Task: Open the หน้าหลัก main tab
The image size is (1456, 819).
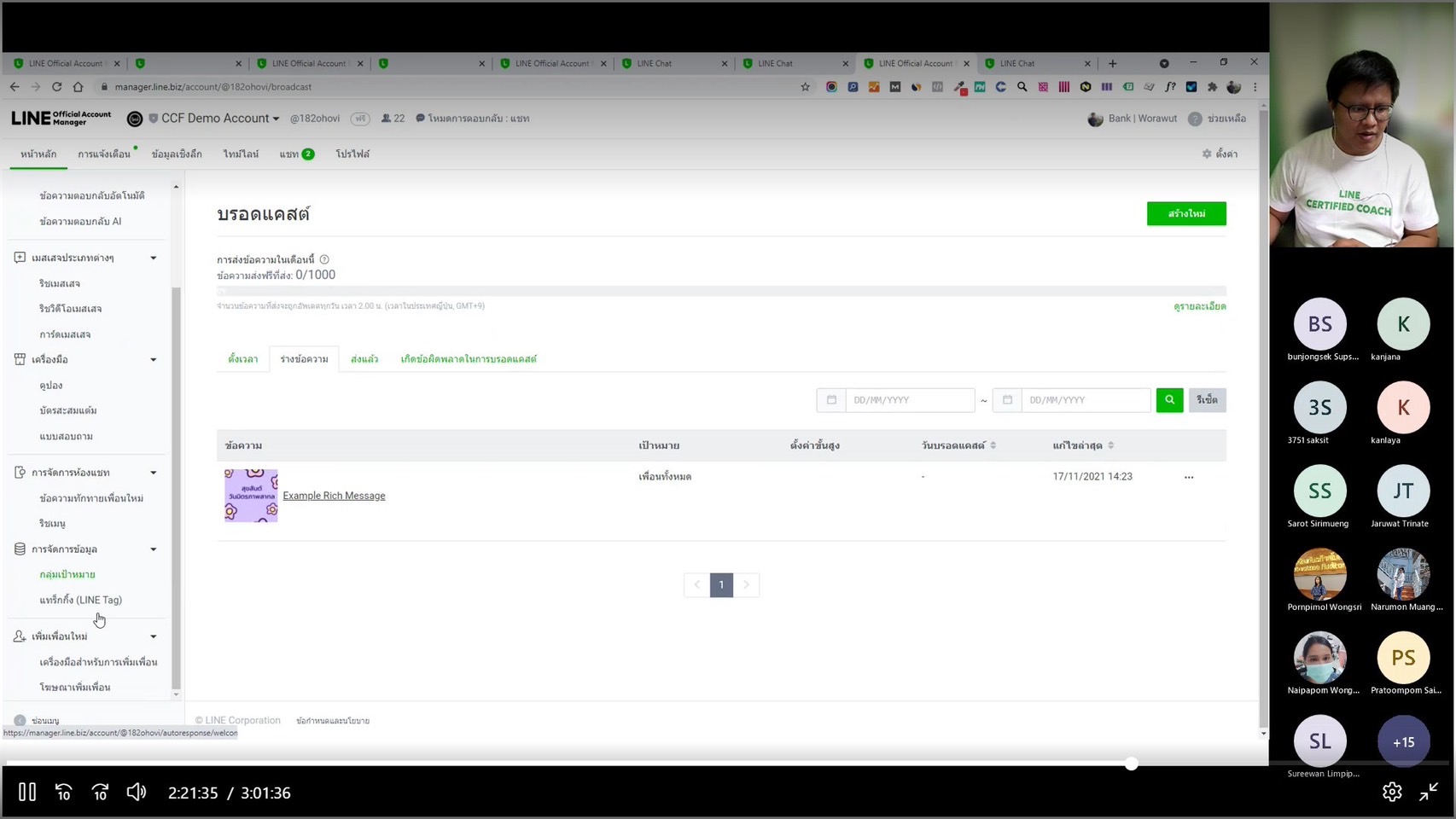Action: tap(38, 154)
